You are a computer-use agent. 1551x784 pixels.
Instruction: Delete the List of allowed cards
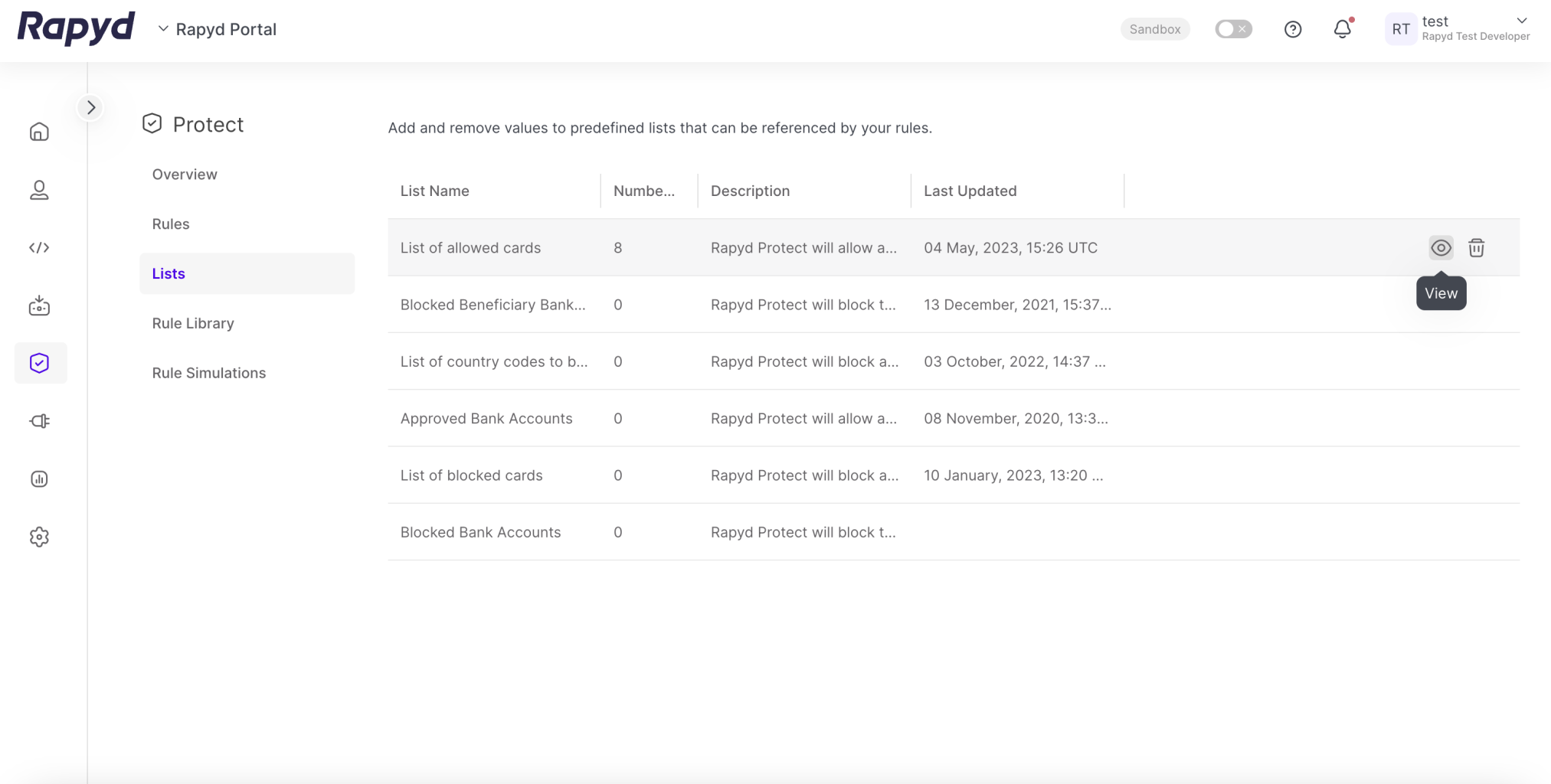click(x=1476, y=248)
